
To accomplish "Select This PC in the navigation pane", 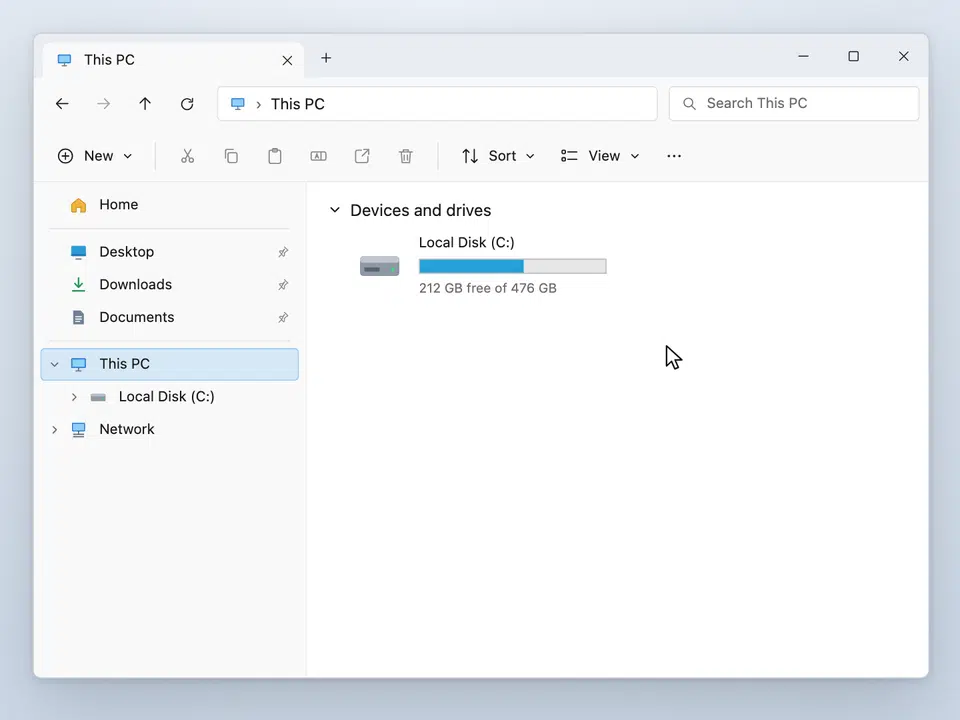I will (169, 364).
